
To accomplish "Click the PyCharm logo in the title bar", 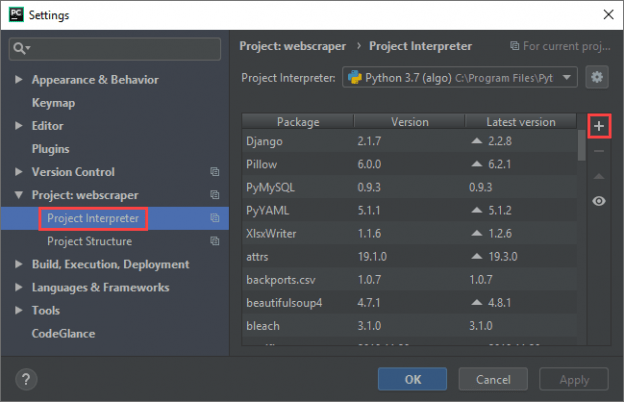I will click(x=16, y=14).
